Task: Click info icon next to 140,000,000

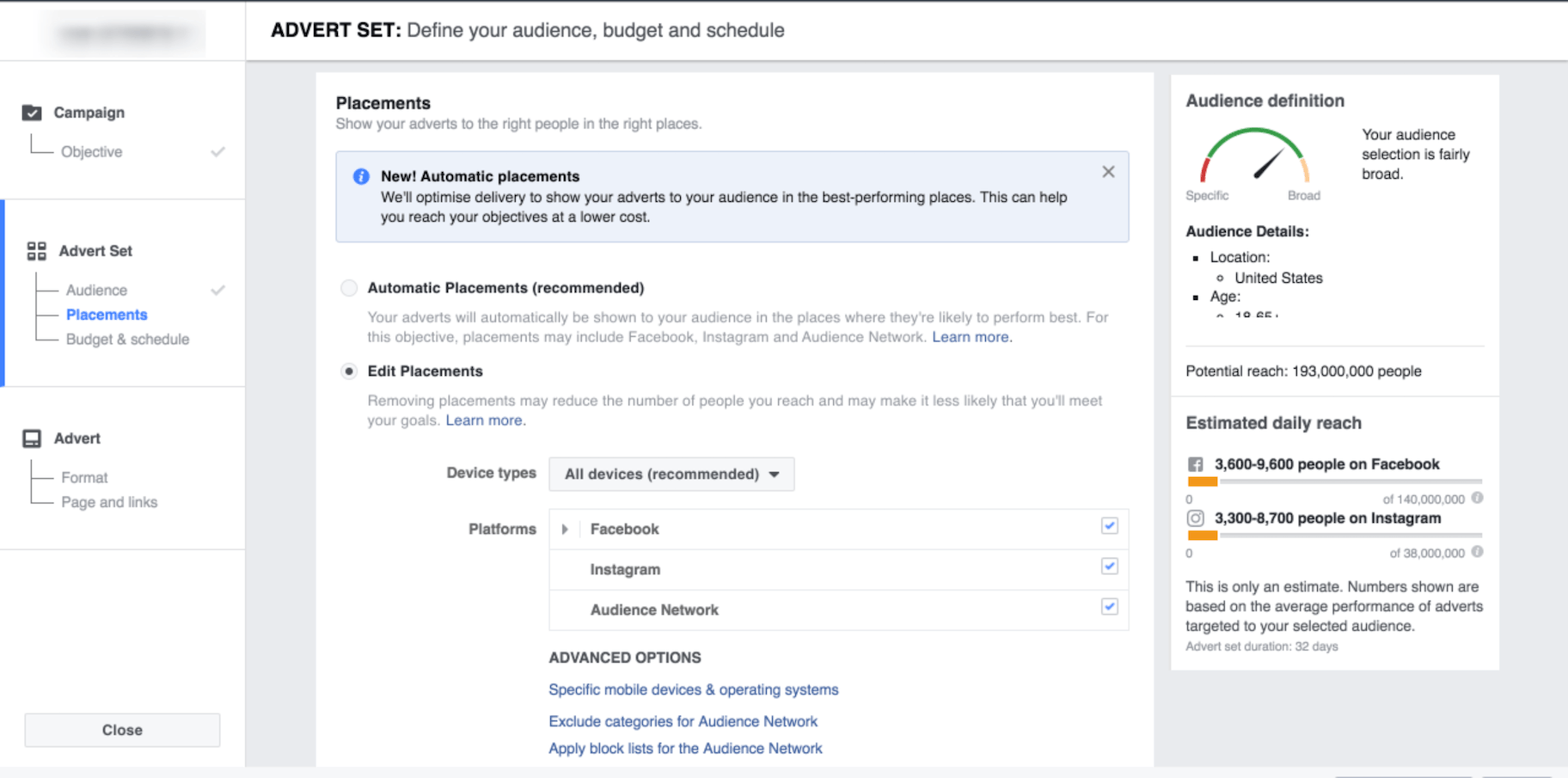Action: 1477,498
